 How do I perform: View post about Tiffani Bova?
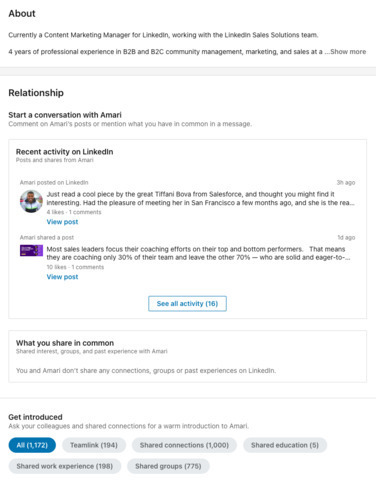[62, 222]
